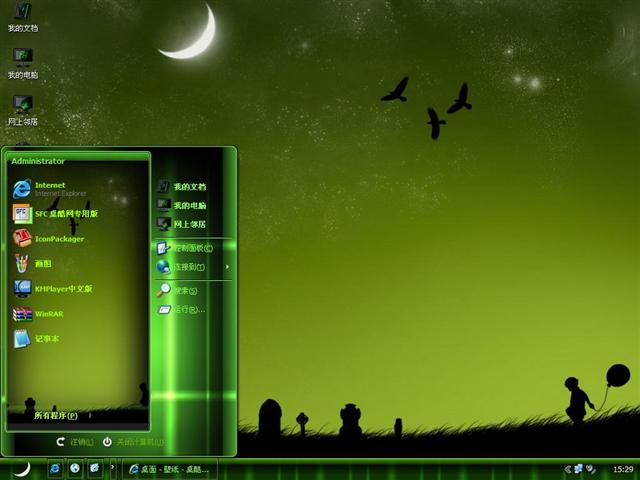Open 画图 paint program
This screenshot has width=640, height=480.
pos(33,264)
